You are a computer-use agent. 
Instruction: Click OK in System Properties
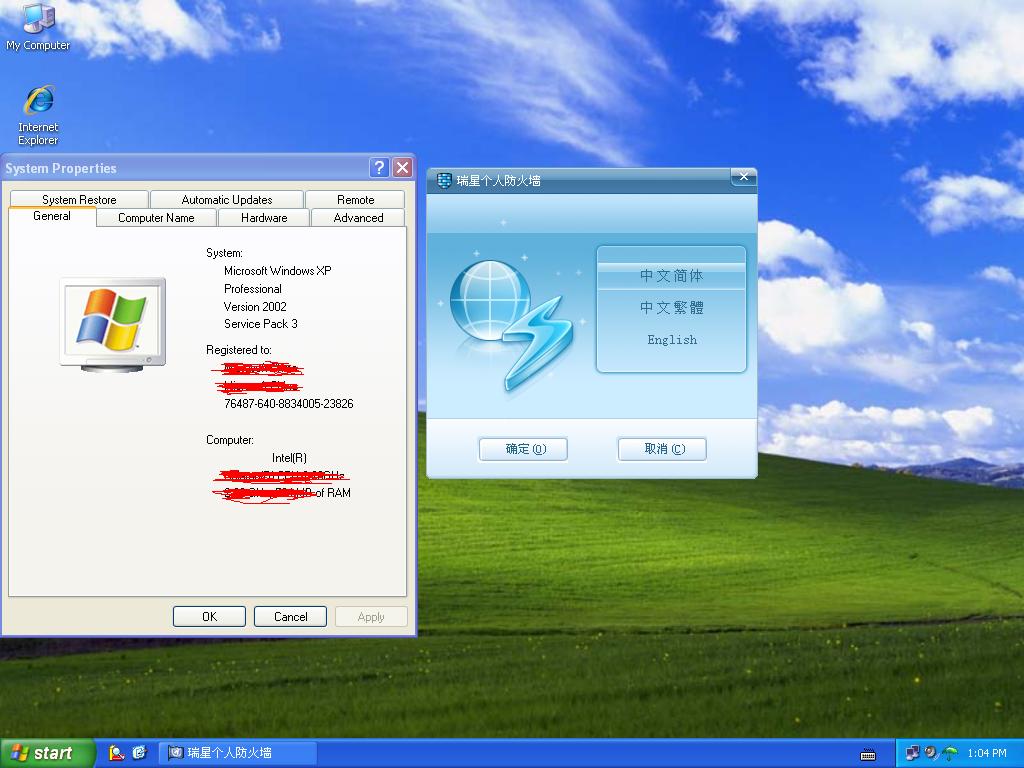[x=210, y=616]
